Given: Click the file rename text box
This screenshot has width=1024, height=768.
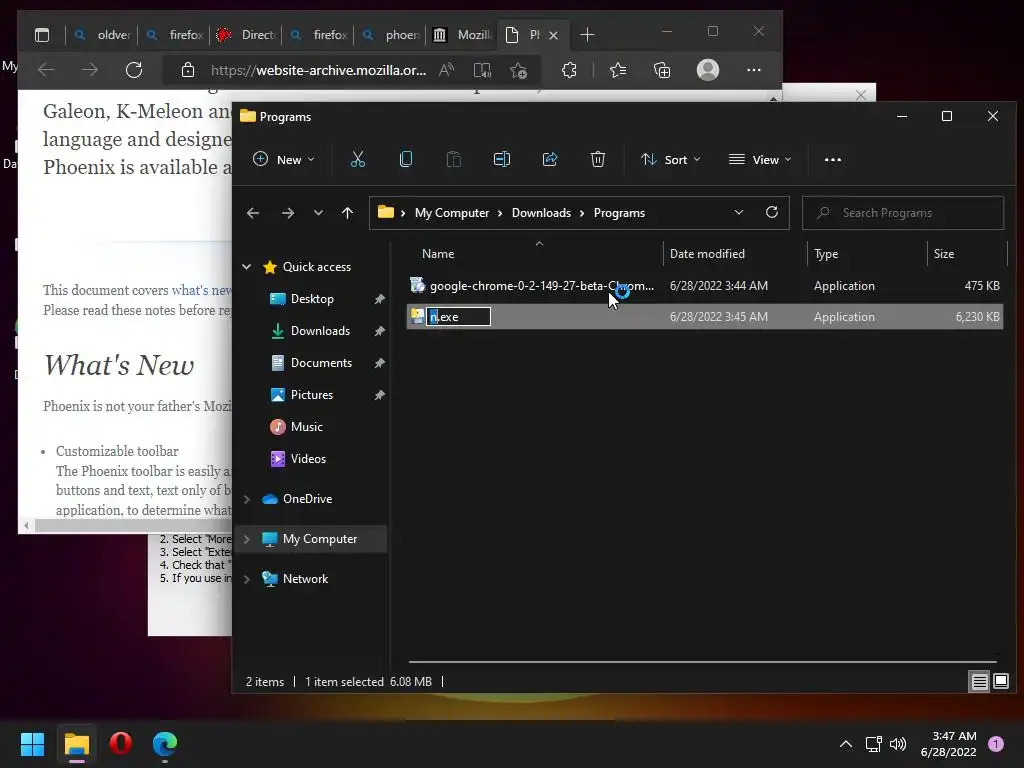Looking at the screenshot, I should [x=458, y=317].
